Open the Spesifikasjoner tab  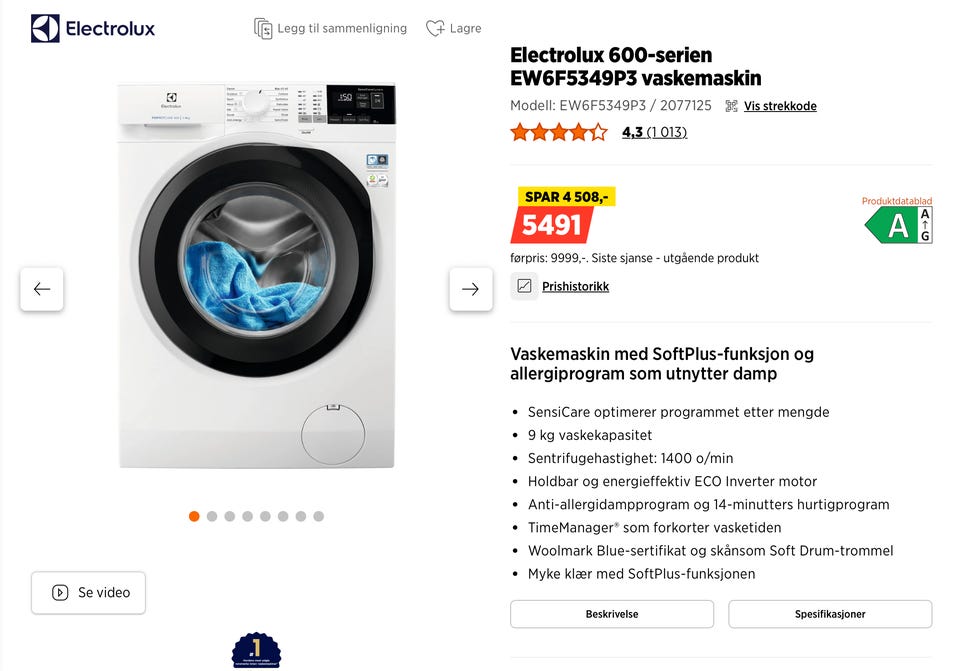coord(829,614)
